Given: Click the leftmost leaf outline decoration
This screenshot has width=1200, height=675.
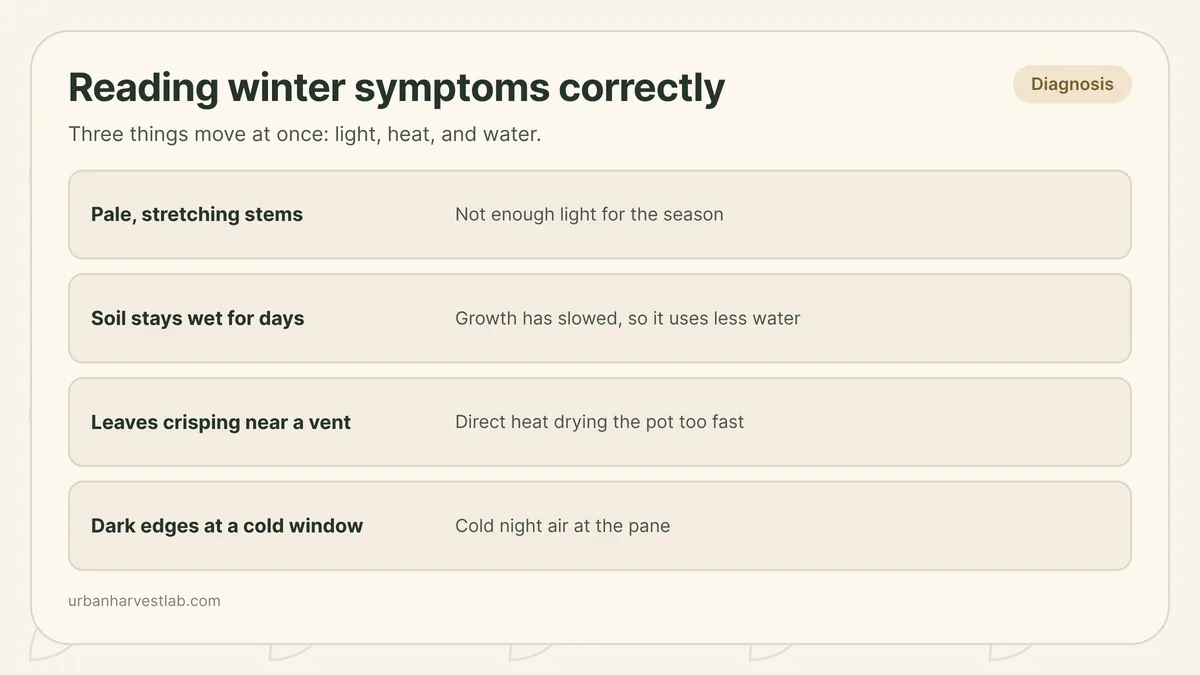Looking at the screenshot, I should click(50, 651).
